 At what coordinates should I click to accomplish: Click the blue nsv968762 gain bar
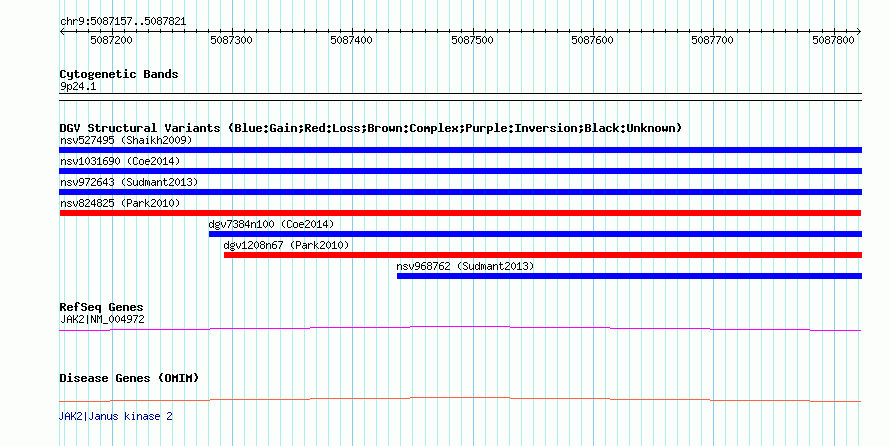(629, 276)
